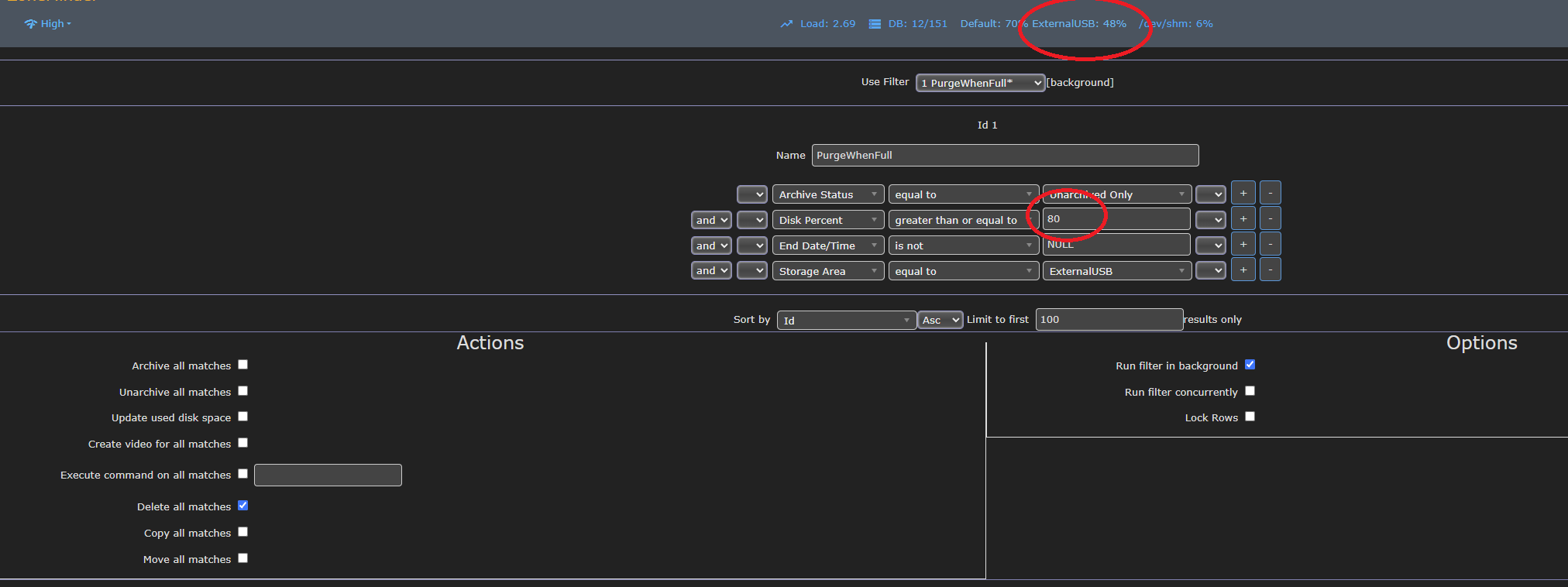The width and height of the screenshot is (1568, 587).
Task: Uncheck Run filter in background
Action: 1250,365
